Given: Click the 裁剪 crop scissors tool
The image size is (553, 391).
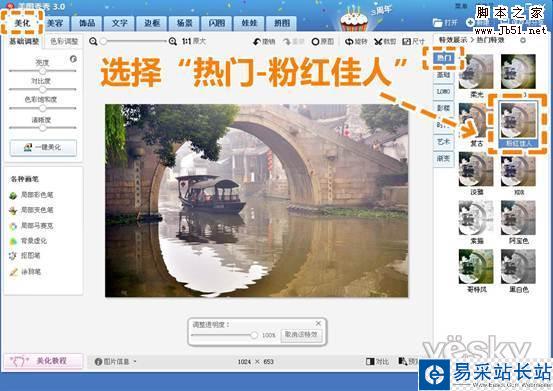Looking at the screenshot, I should pos(385,42).
